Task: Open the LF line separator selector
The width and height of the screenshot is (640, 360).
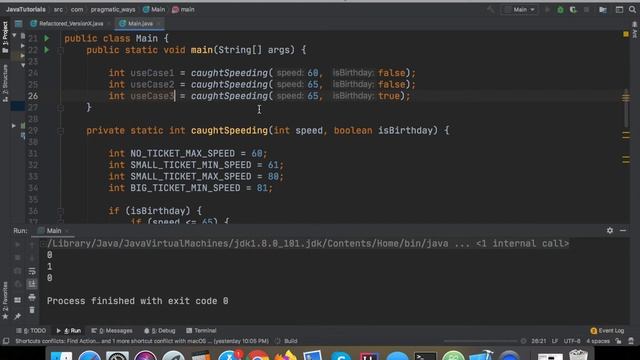Action: (x=555, y=341)
